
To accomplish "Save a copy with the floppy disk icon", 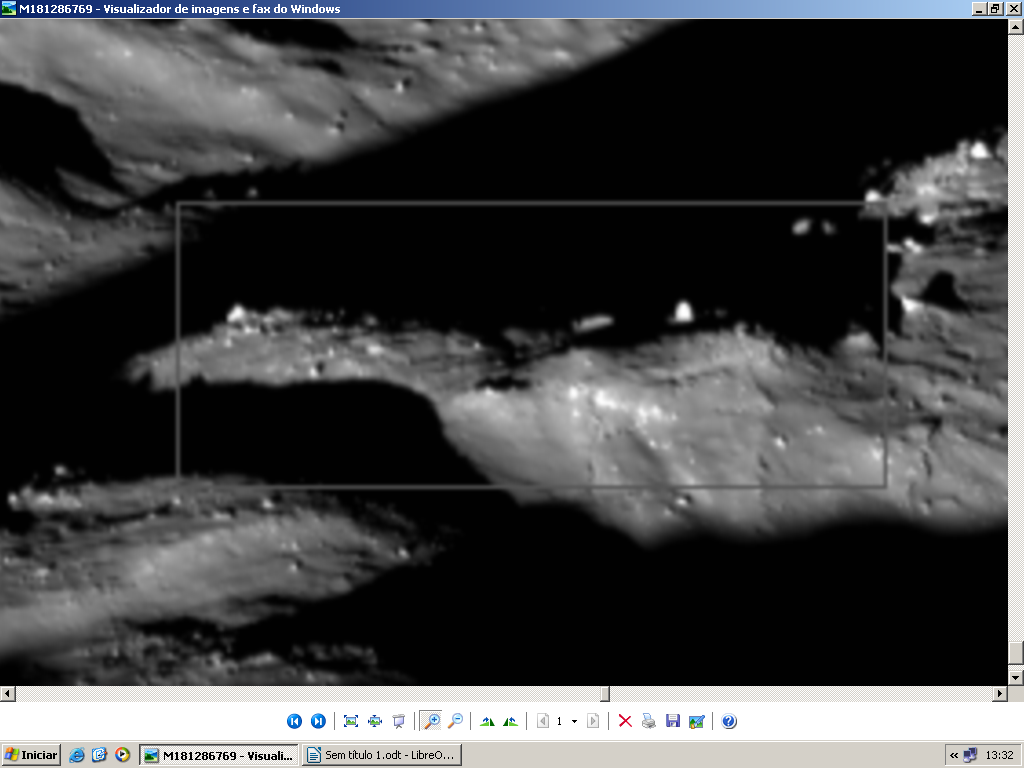I will pyautogui.click(x=673, y=721).
